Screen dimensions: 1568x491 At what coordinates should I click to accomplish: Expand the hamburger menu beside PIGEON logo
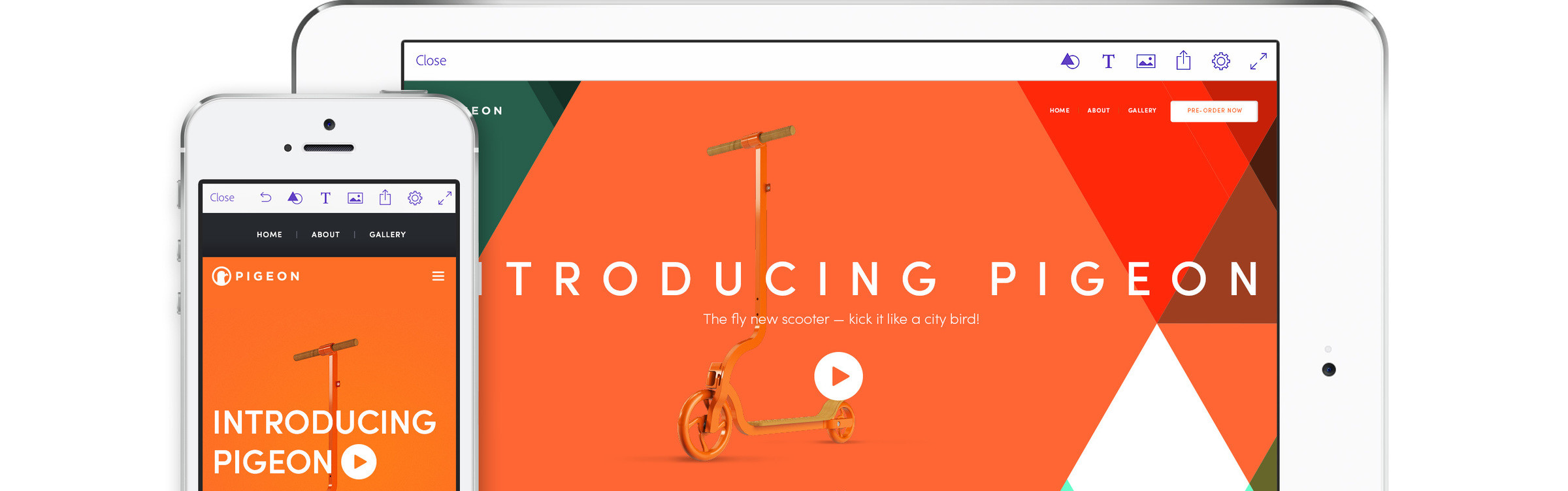(438, 276)
